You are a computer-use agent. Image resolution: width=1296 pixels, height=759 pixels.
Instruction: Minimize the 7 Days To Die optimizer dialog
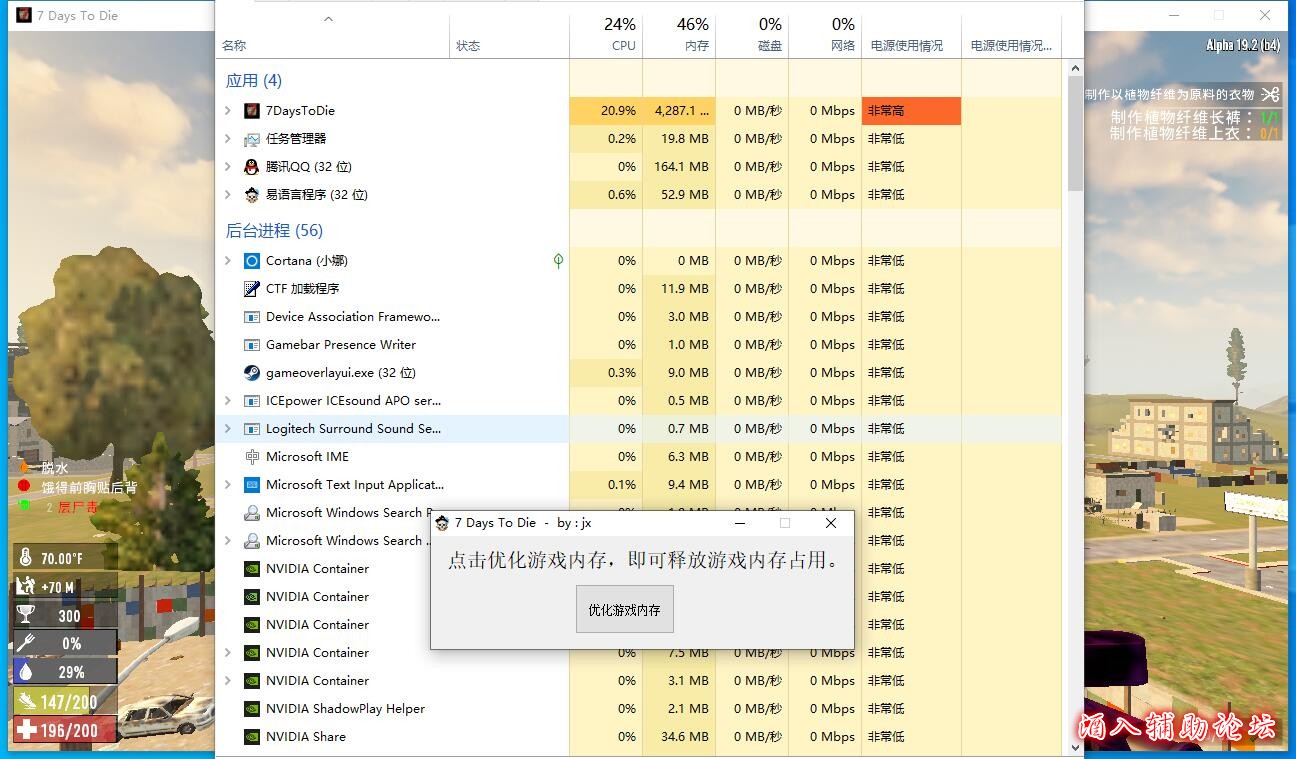point(740,523)
